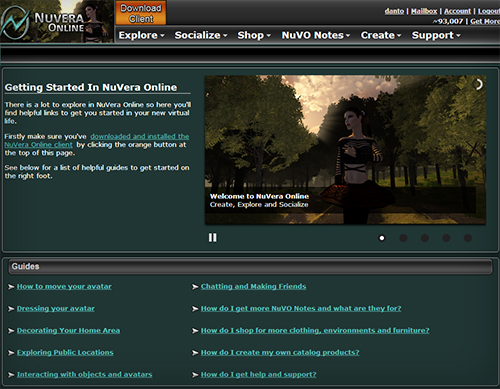Select the fourth slideshow dot
This screenshot has height=389, width=500.
click(x=446, y=238)
